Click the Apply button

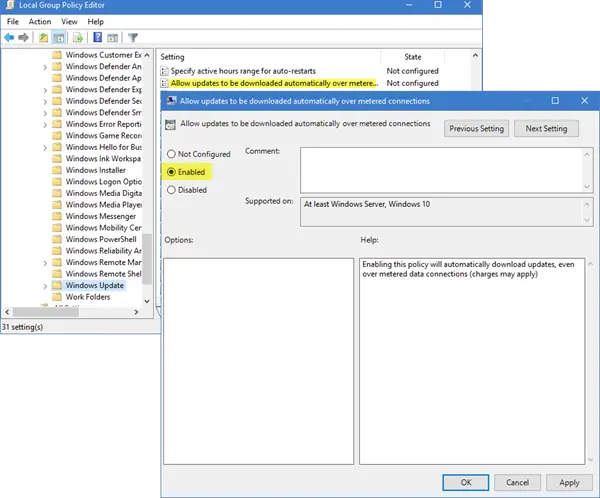(x=569, y=483)
